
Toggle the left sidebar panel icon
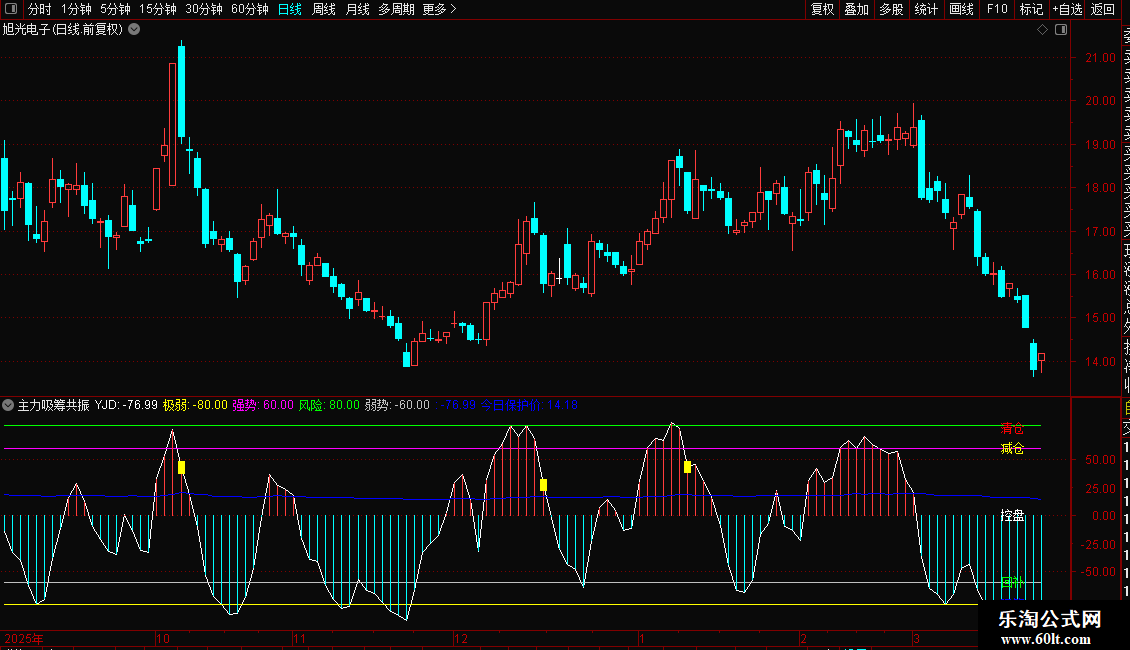tap(11, 9)
